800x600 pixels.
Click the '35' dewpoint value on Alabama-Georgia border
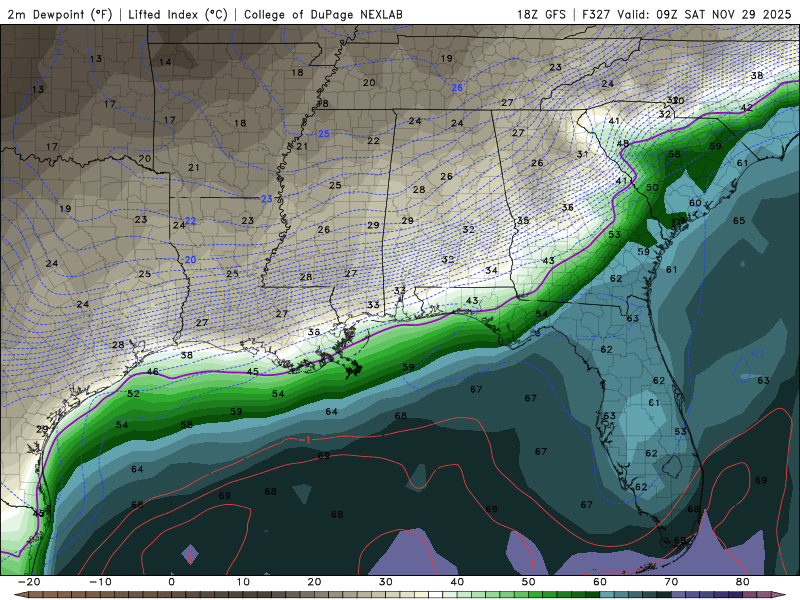(523, 220)
